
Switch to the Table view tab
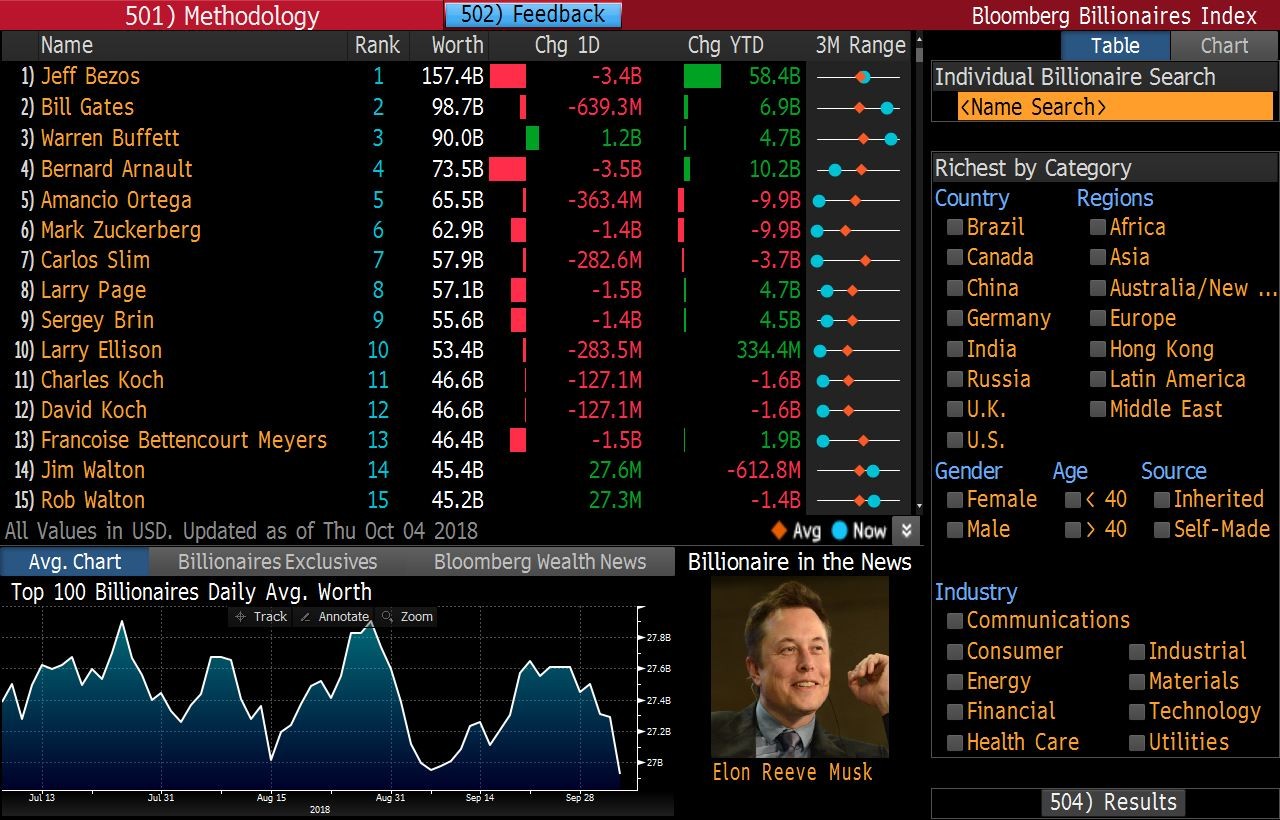[1115, 46]
